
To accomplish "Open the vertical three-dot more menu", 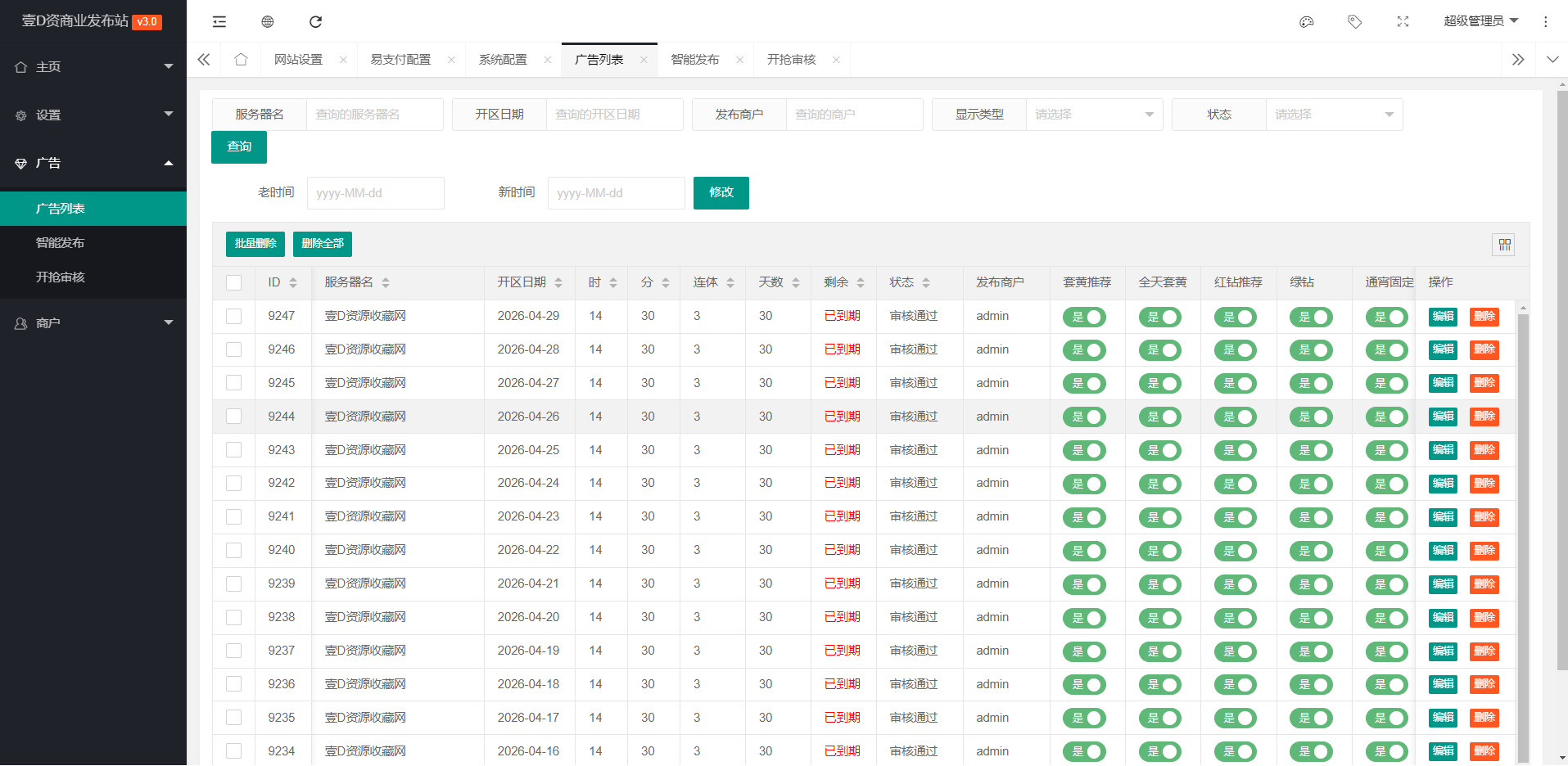I will pyautogui.click(x=1546, y=21).
